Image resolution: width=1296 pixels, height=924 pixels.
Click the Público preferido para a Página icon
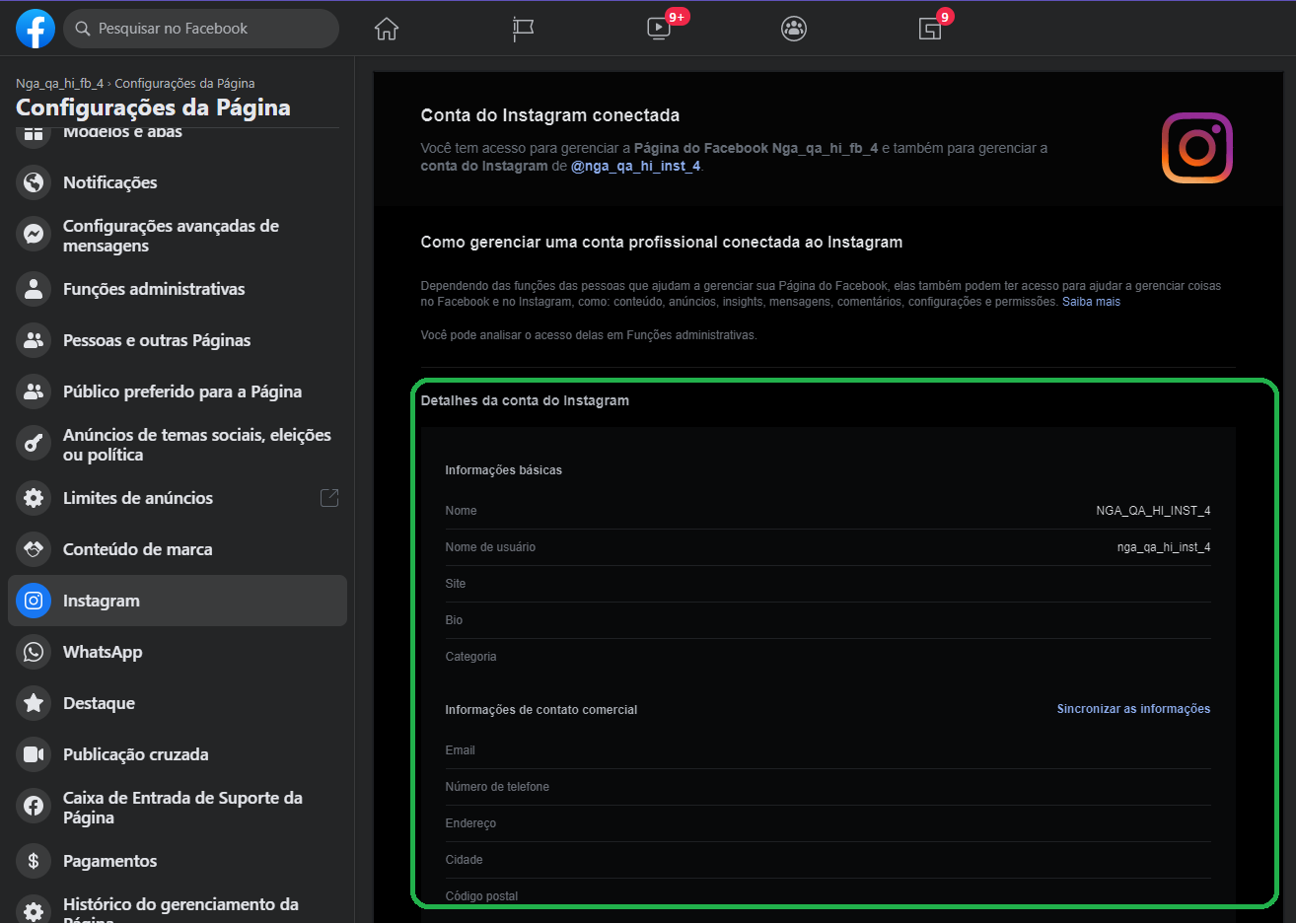[x=34, y=391]
